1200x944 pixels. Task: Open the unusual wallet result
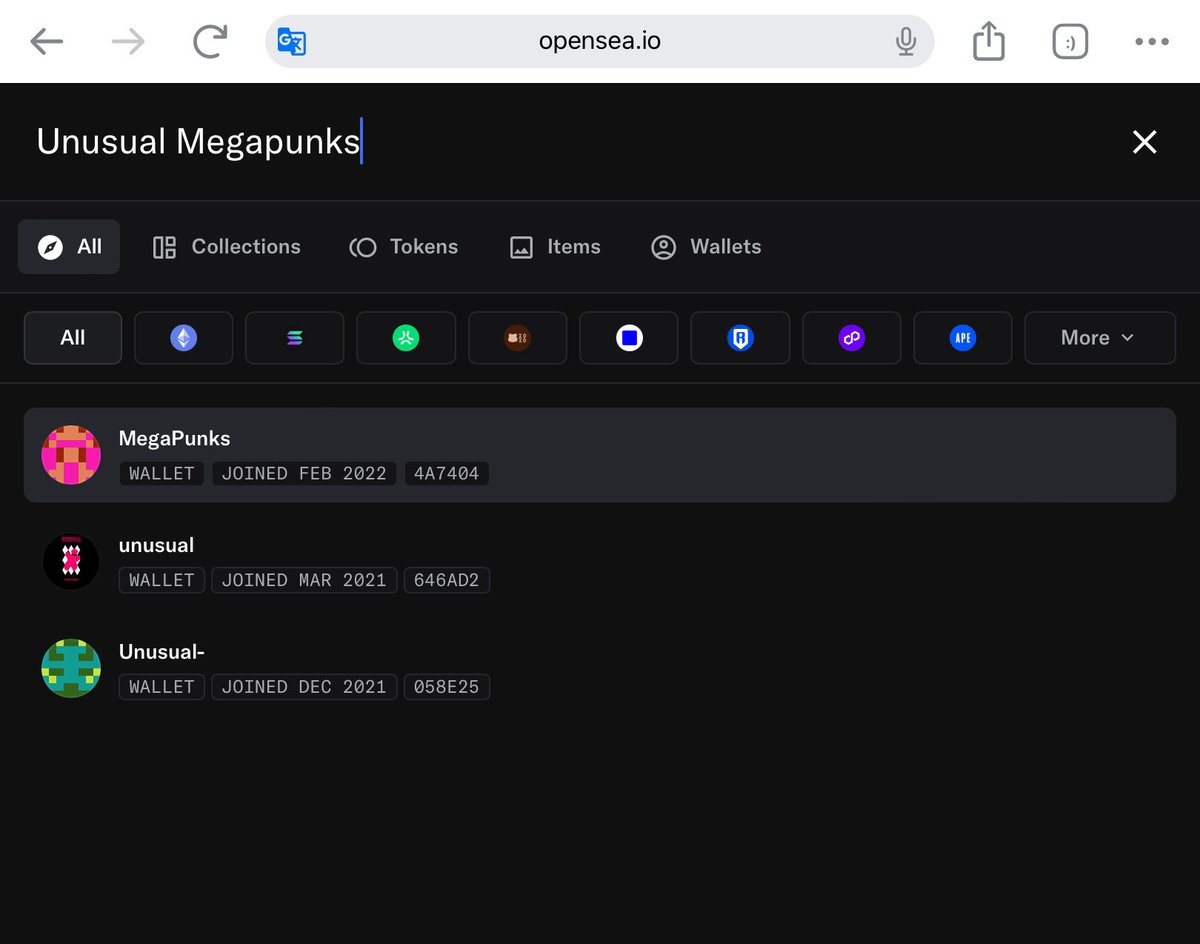click(x=600, y=562)
